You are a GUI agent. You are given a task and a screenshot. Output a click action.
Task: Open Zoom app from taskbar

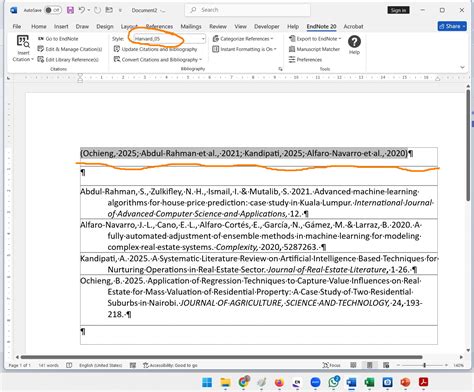[x=315, y=382]
